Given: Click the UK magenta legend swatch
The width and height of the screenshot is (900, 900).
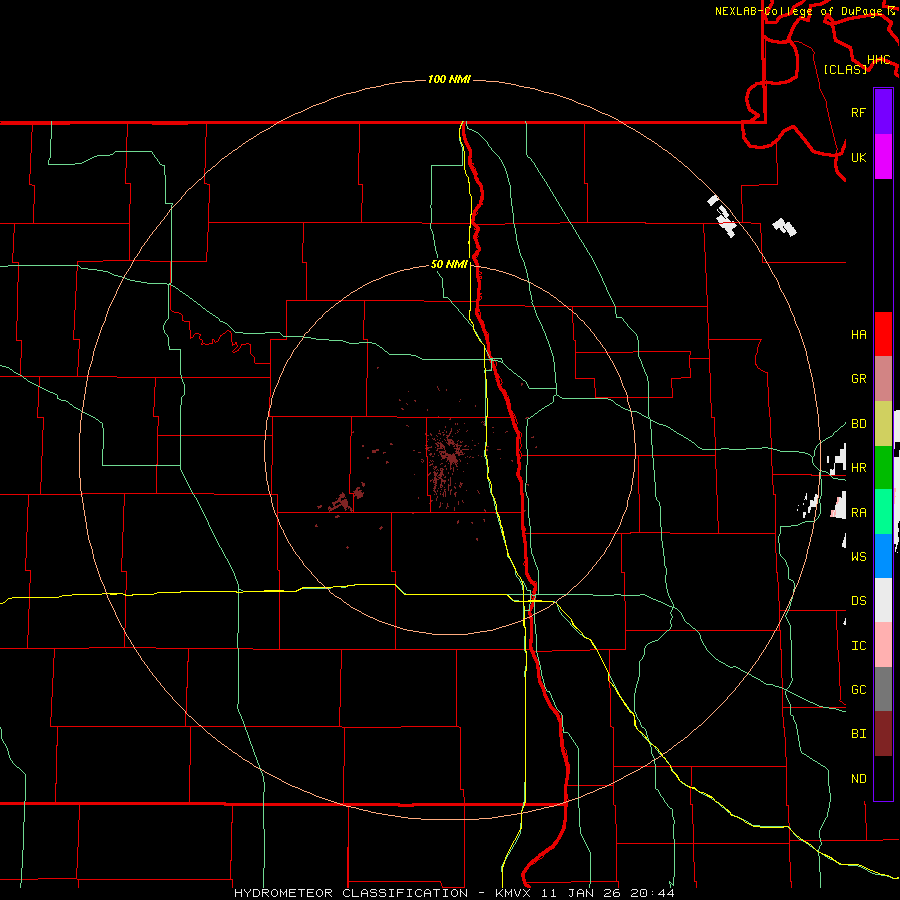Looking at the screenshot, I should [x=883, y=157].
